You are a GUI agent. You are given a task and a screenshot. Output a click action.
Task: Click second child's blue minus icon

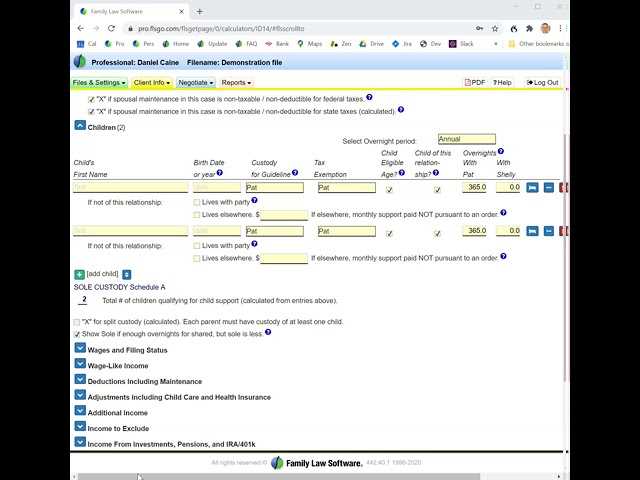click(x=549, y=231)
